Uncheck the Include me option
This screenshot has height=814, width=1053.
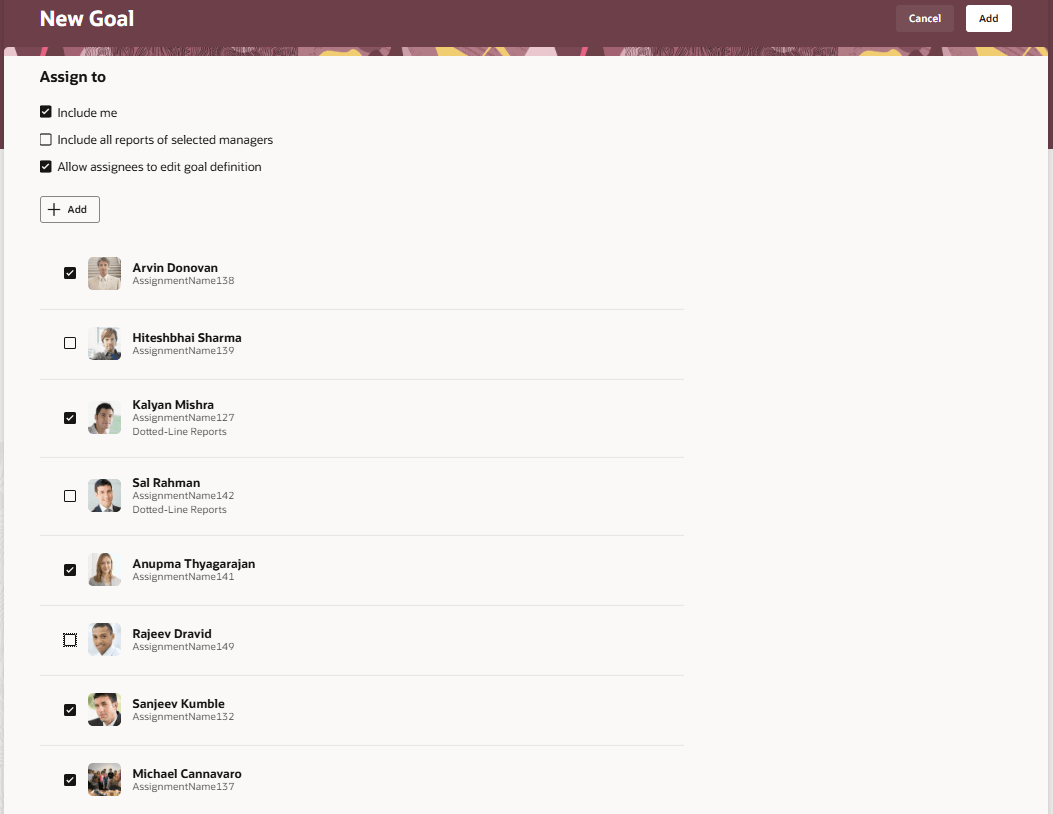click(45, 112)
